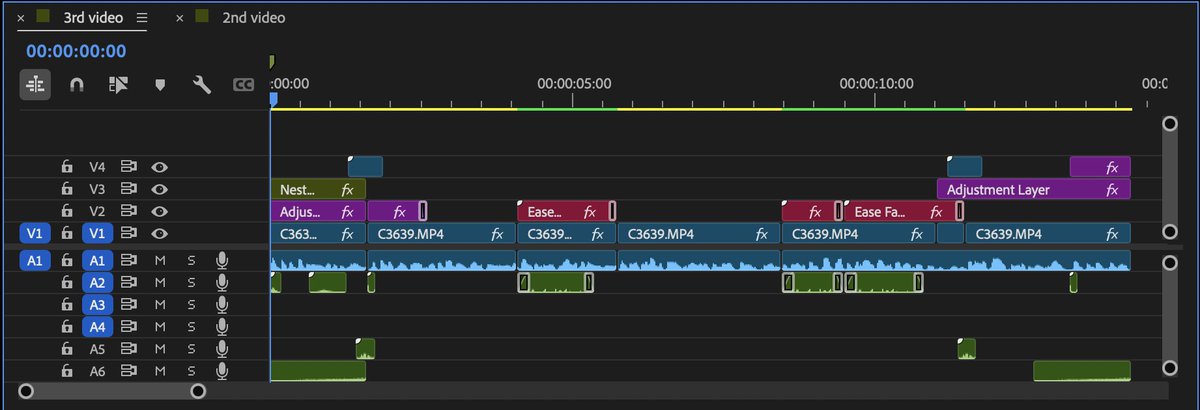1200x410 pixels.
Task: Toggle V1 source patching button
Action: click(x=35, y=233)
